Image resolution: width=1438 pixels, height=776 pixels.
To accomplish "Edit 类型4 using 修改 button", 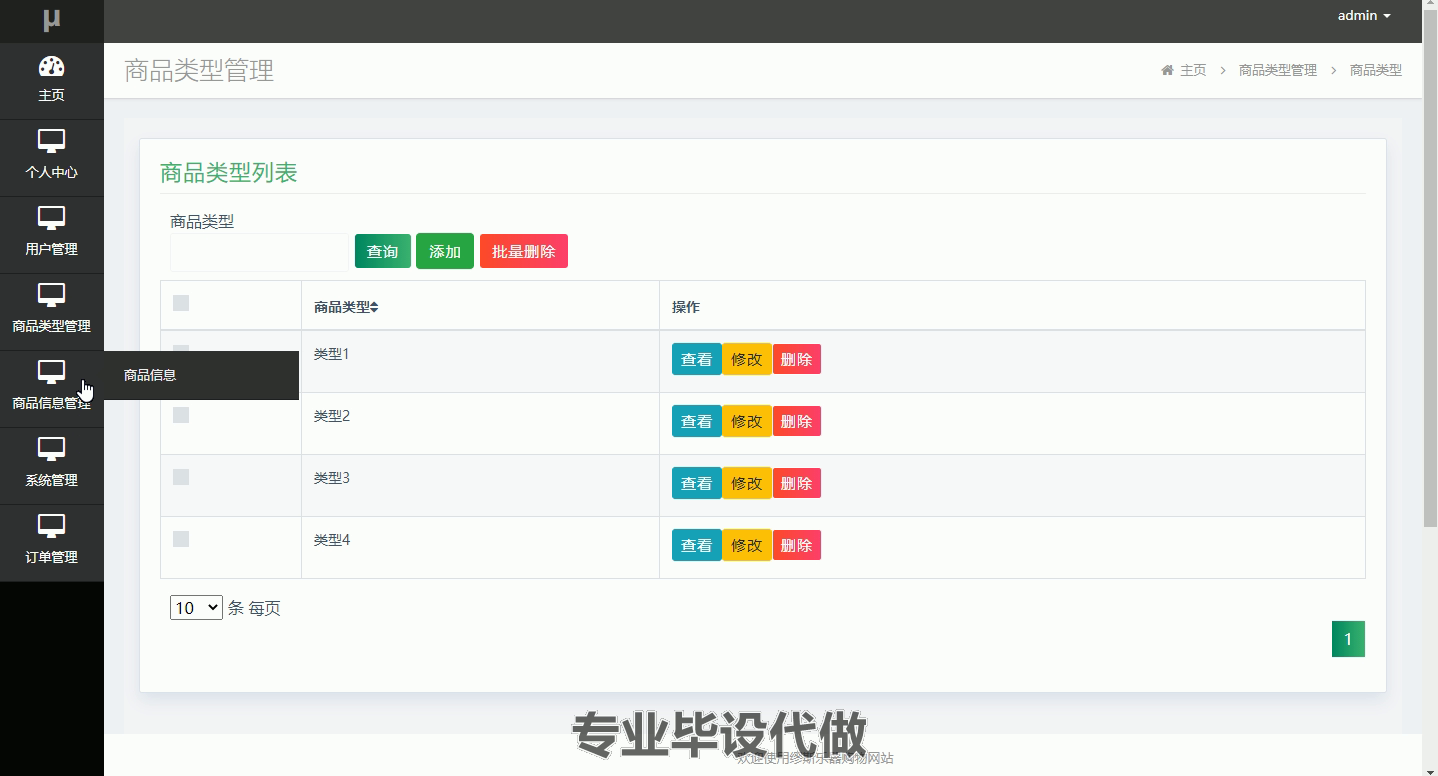I will pos(747,546).
